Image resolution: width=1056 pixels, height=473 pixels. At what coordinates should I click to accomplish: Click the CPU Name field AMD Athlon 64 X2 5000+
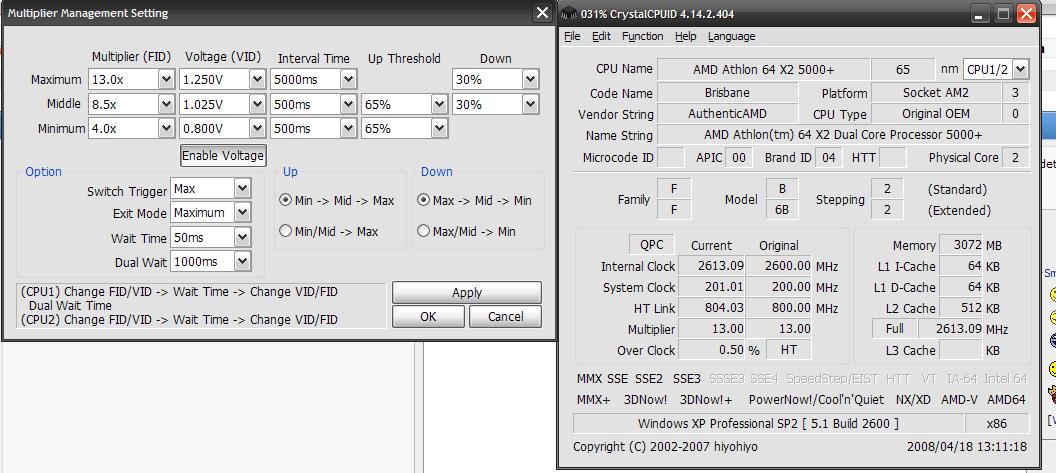point(762,69)
